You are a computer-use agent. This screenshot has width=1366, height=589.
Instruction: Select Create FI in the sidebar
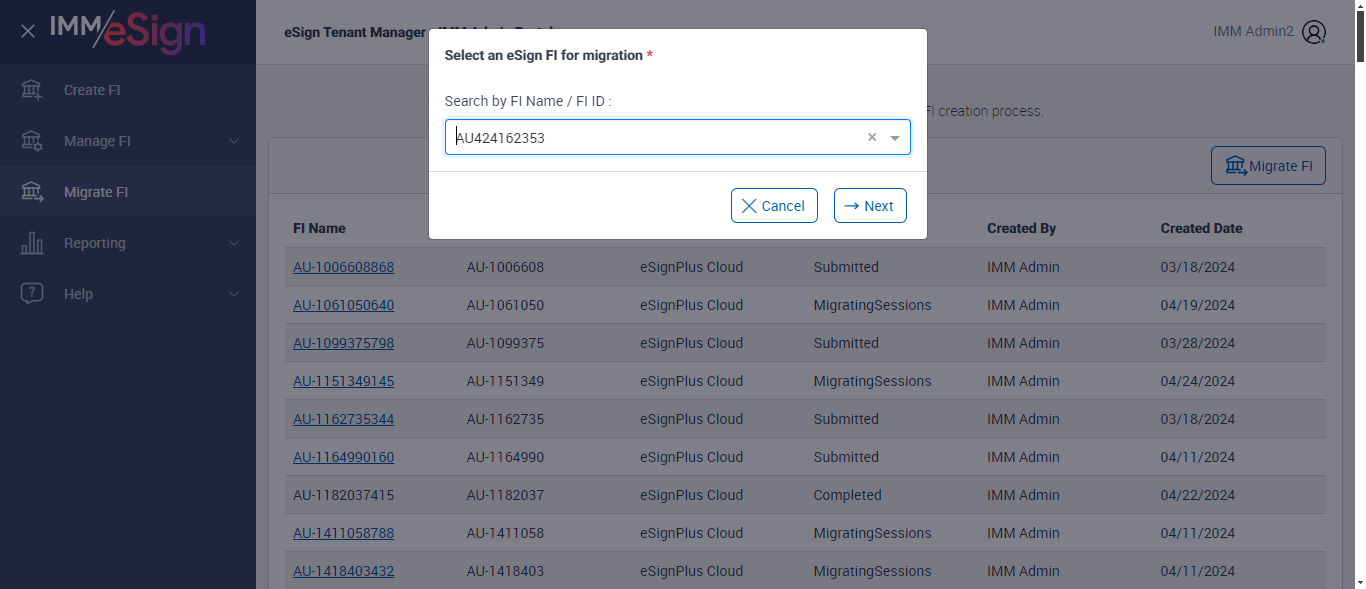[92, 90]
